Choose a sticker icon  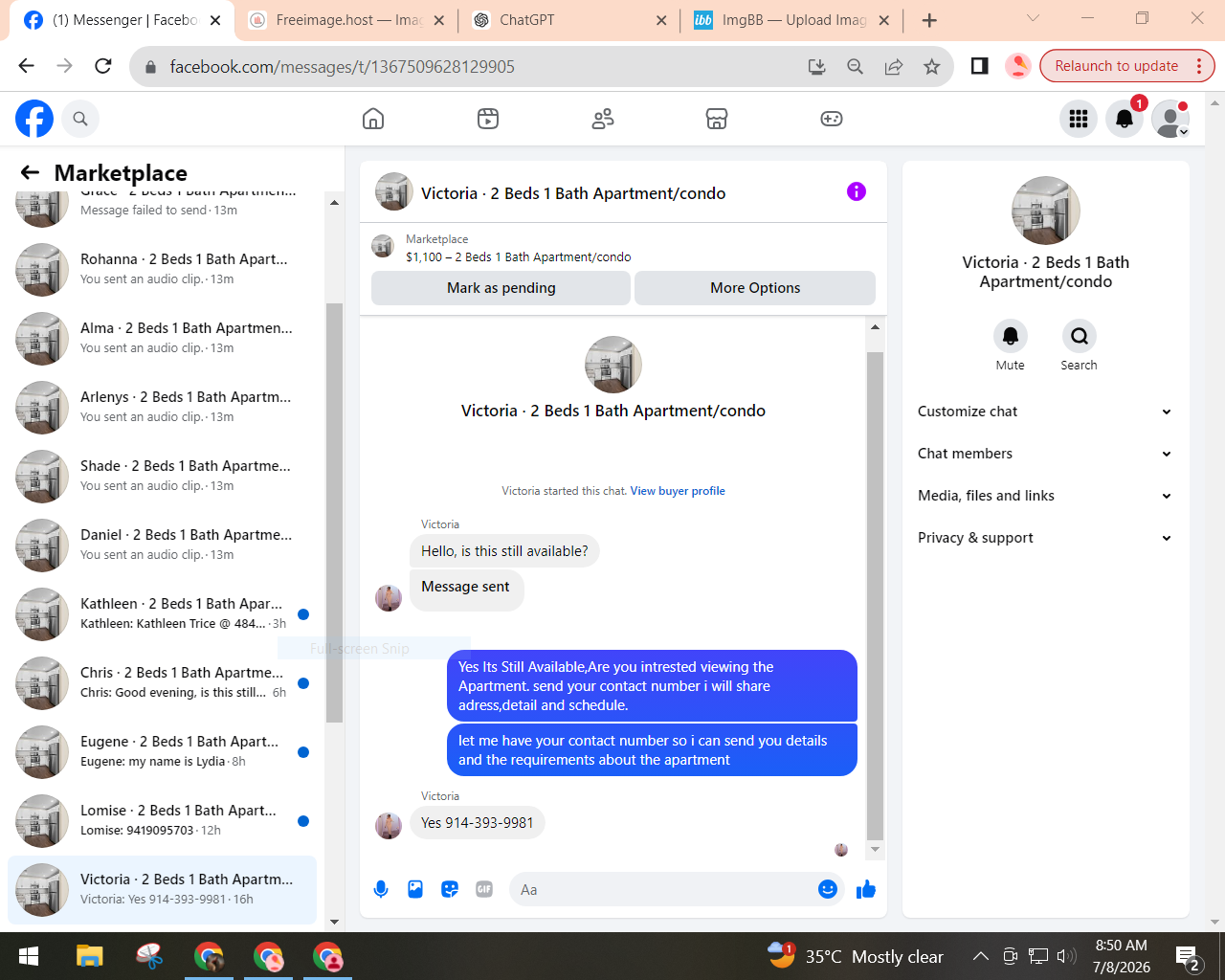(x=450, y=889)
